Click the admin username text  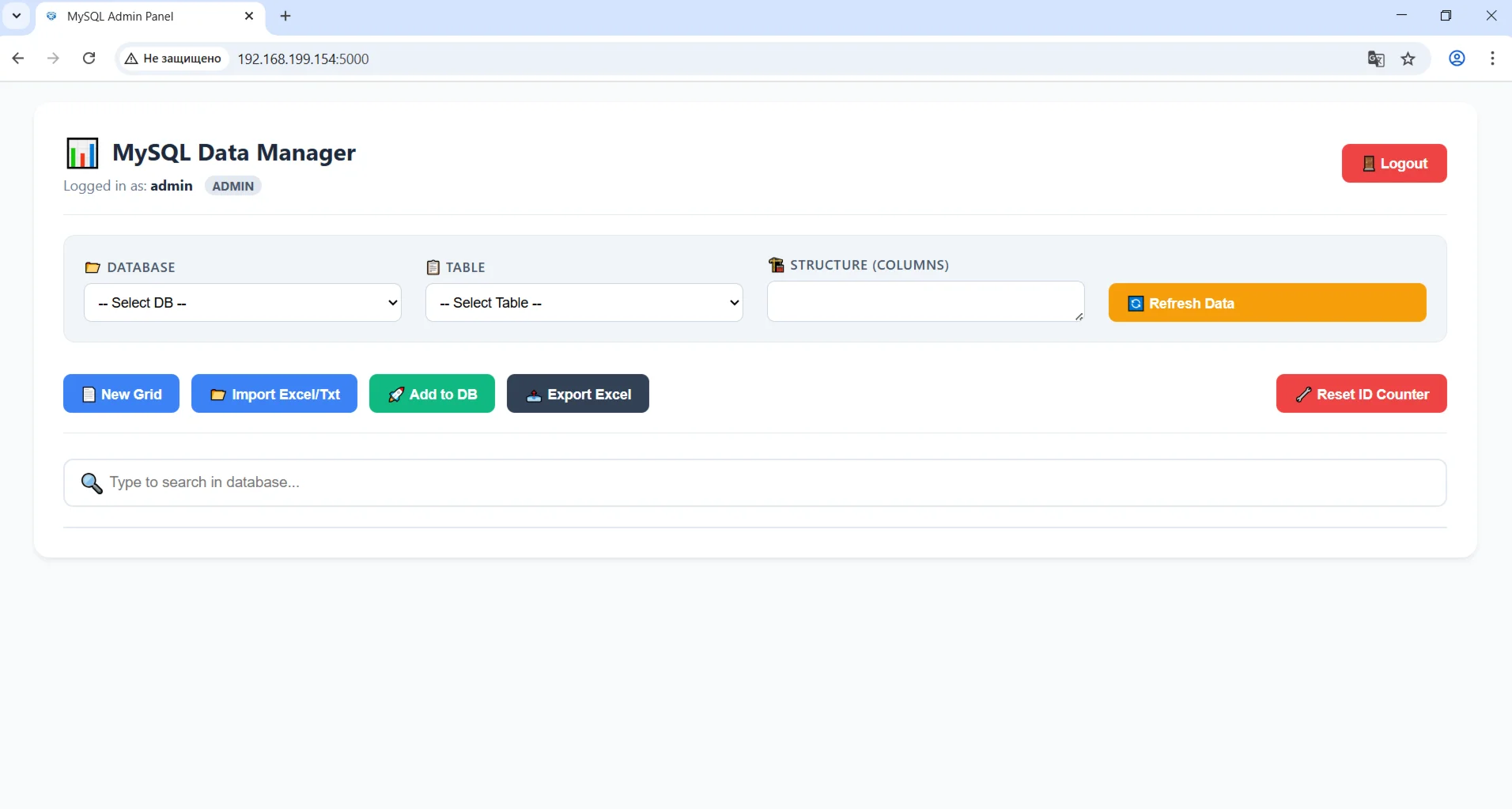coord(172,186)
